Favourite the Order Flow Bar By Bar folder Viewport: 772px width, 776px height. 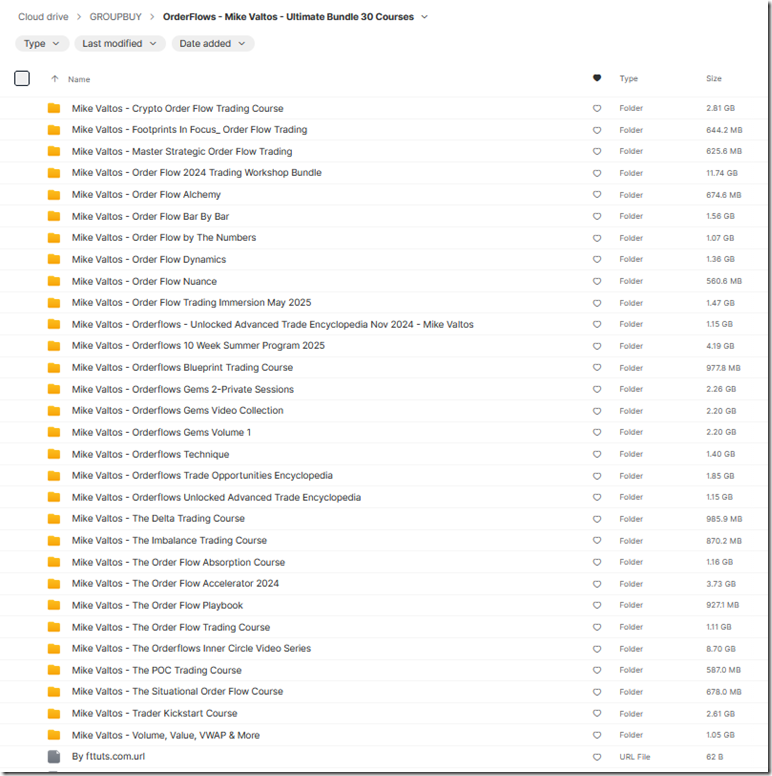pyautogui.click(x=597, y=216)
